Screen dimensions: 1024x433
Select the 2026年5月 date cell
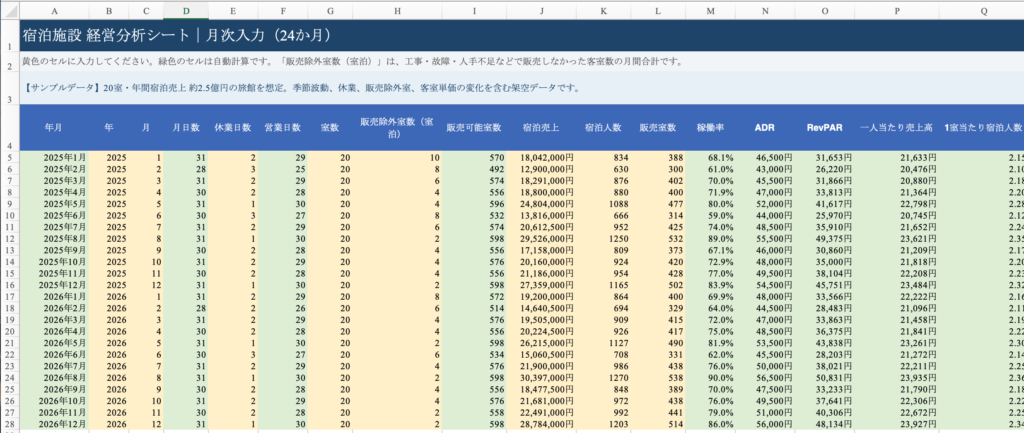(x=54, y=343)
